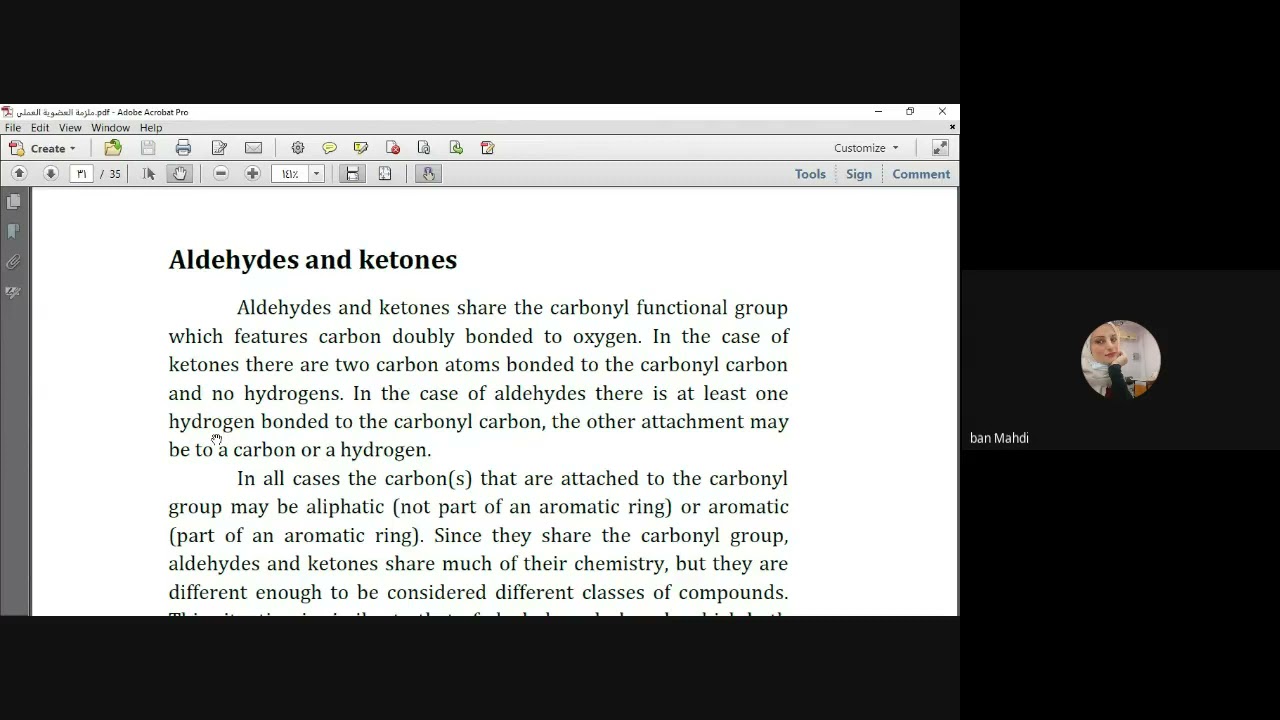The height and width of the screenshot is (720, 1280).
Task: Open the View menu
Action: coord(70,128)
